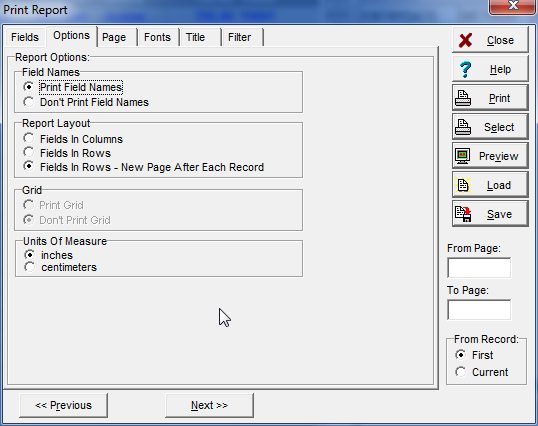
Task: Click the From Page input box
Action: pyautogui.click(x=479, y=268)
